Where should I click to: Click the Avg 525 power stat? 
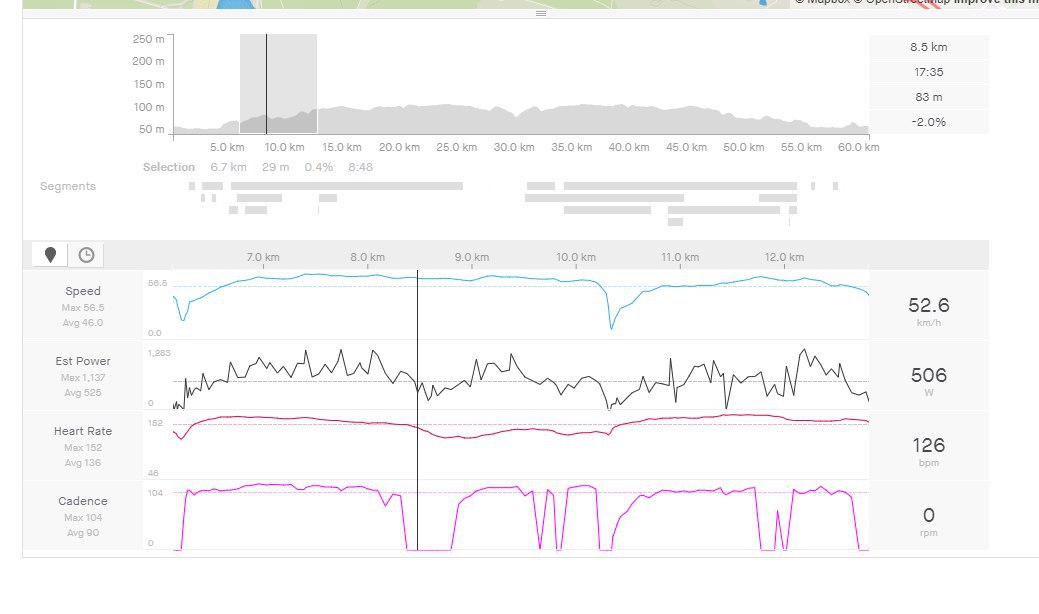[83, 393]
